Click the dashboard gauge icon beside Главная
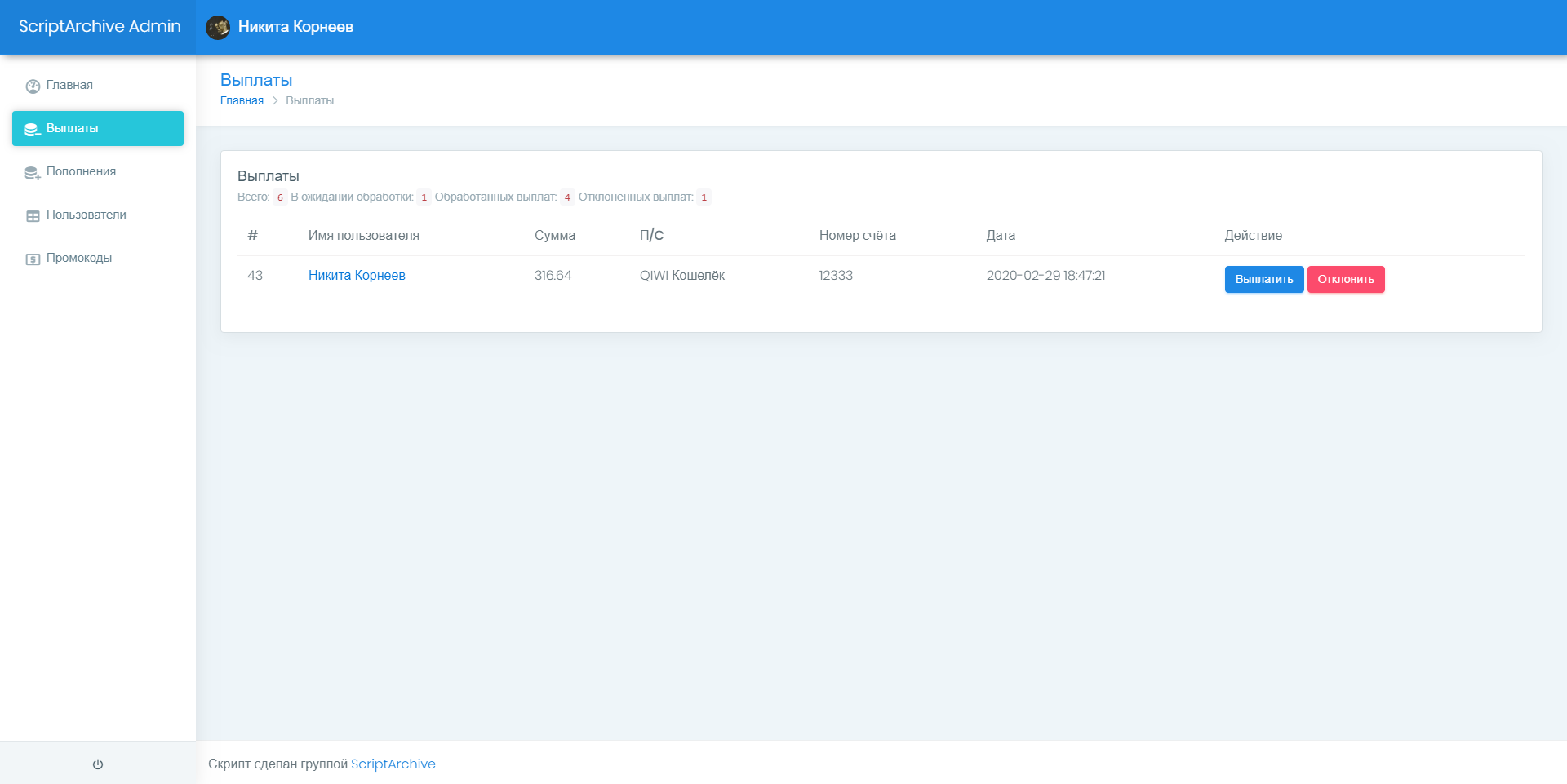 [x=33, y=86]
